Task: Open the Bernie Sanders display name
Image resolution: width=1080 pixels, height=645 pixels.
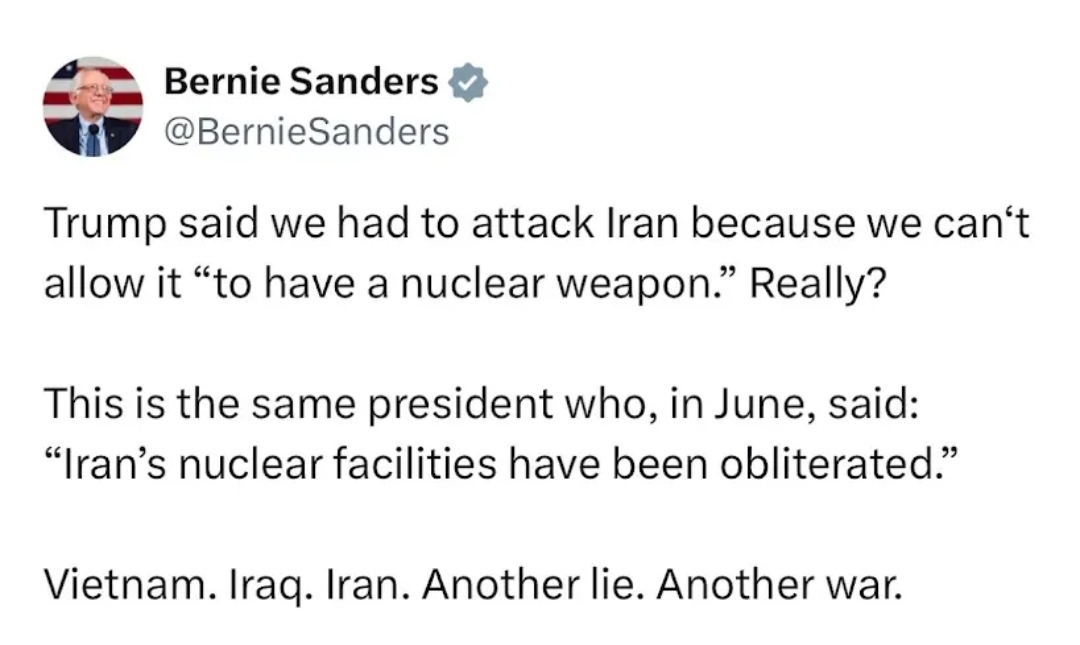Action: coord(300,84)
